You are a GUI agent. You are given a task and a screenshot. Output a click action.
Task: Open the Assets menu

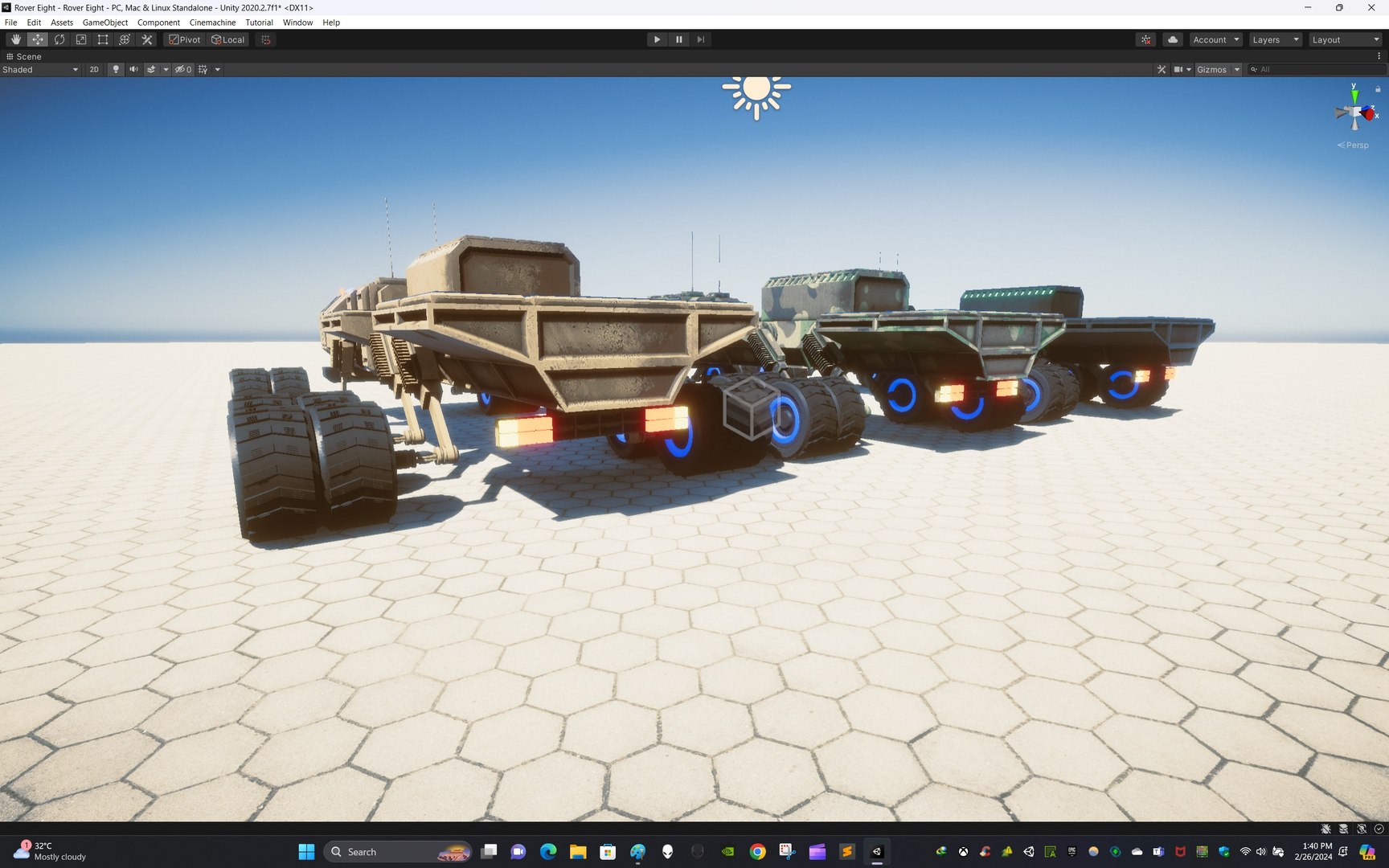[62, 23]
